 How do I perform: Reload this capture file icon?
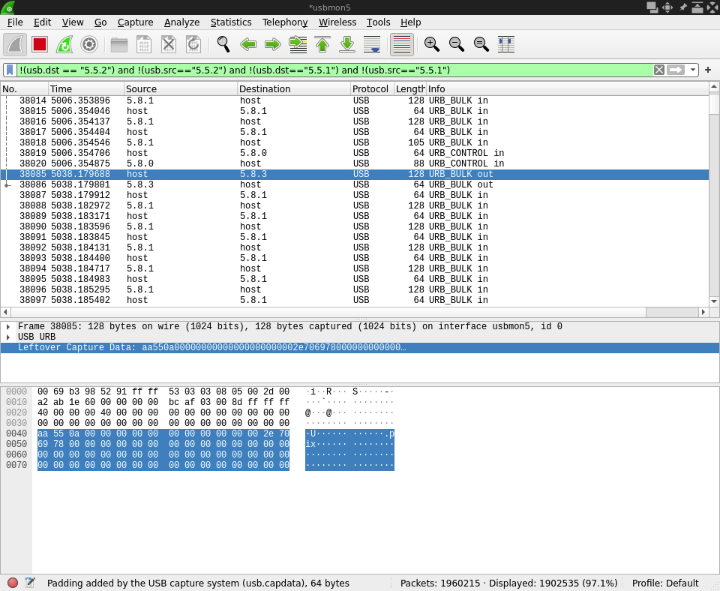[193, 45]
